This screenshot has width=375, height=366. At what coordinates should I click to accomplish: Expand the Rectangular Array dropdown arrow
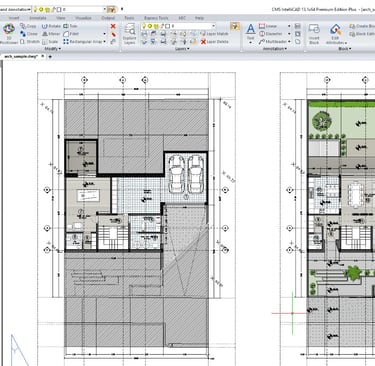pos(104,42)
